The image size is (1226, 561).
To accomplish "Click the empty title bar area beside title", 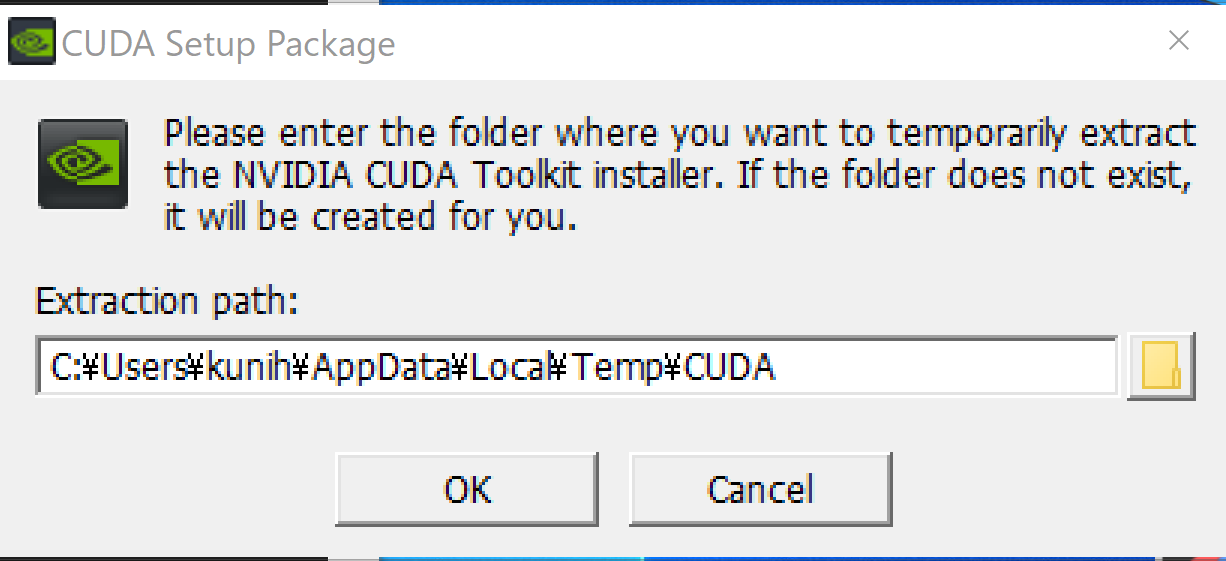I will 770,42.
